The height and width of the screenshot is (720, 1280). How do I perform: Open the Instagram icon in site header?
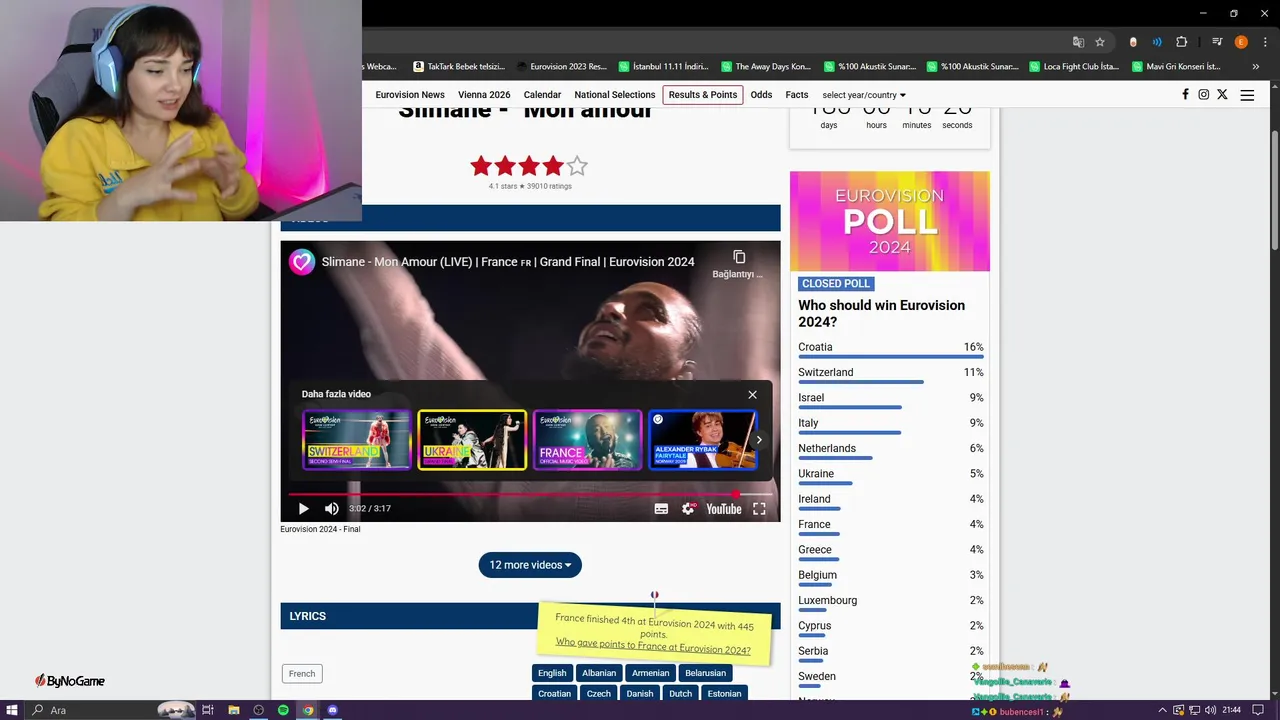[1204, 95]
